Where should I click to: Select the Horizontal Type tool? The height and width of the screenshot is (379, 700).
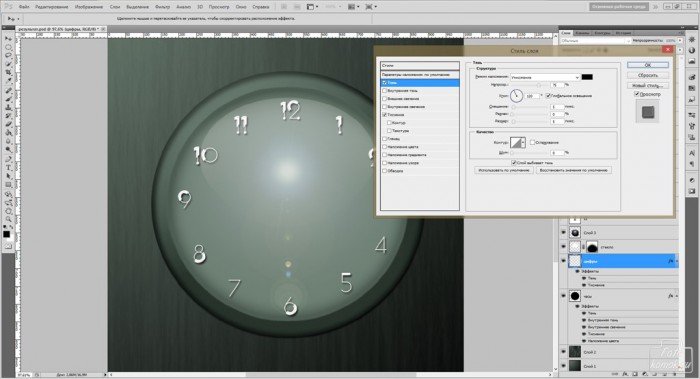(x=8, y=167)
